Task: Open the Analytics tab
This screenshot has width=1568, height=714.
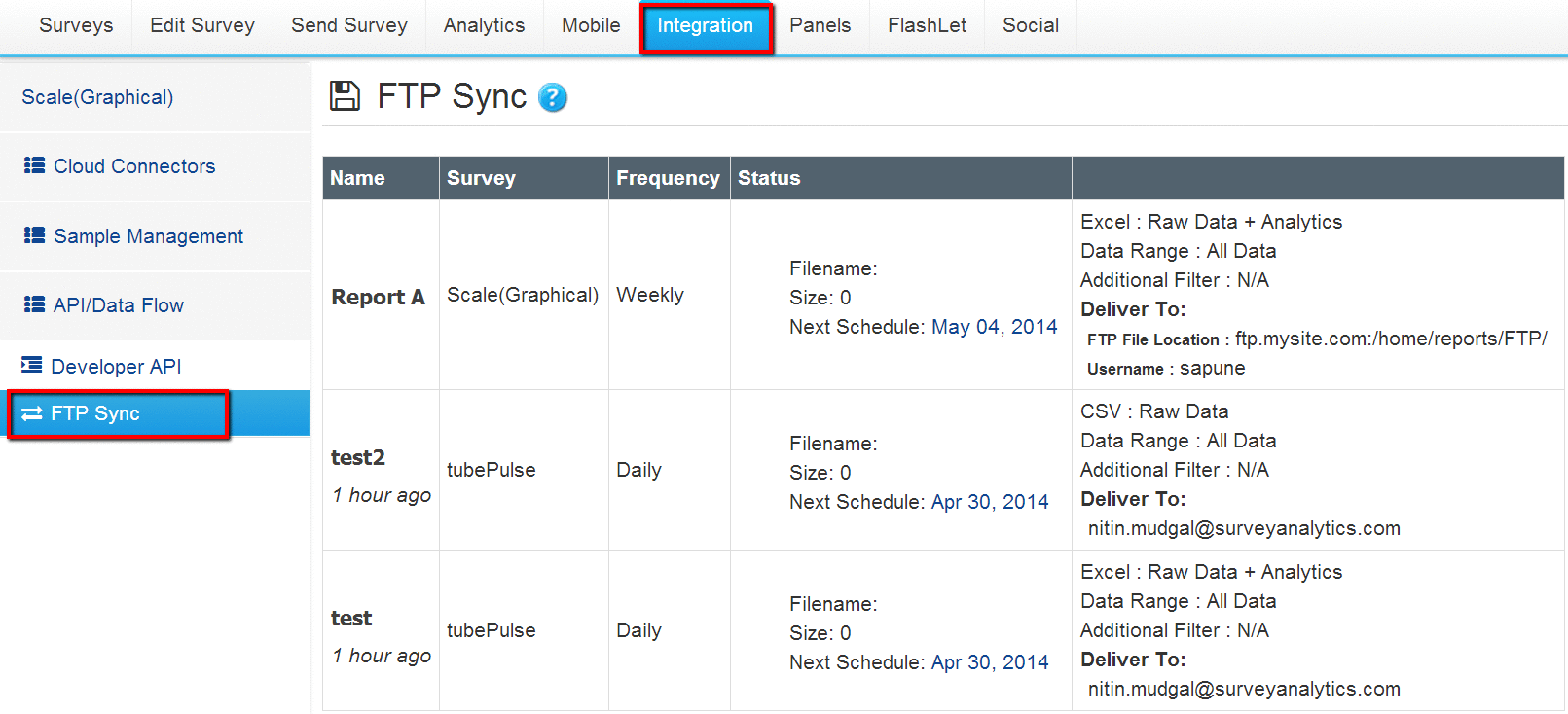Action: coord(484,25)
